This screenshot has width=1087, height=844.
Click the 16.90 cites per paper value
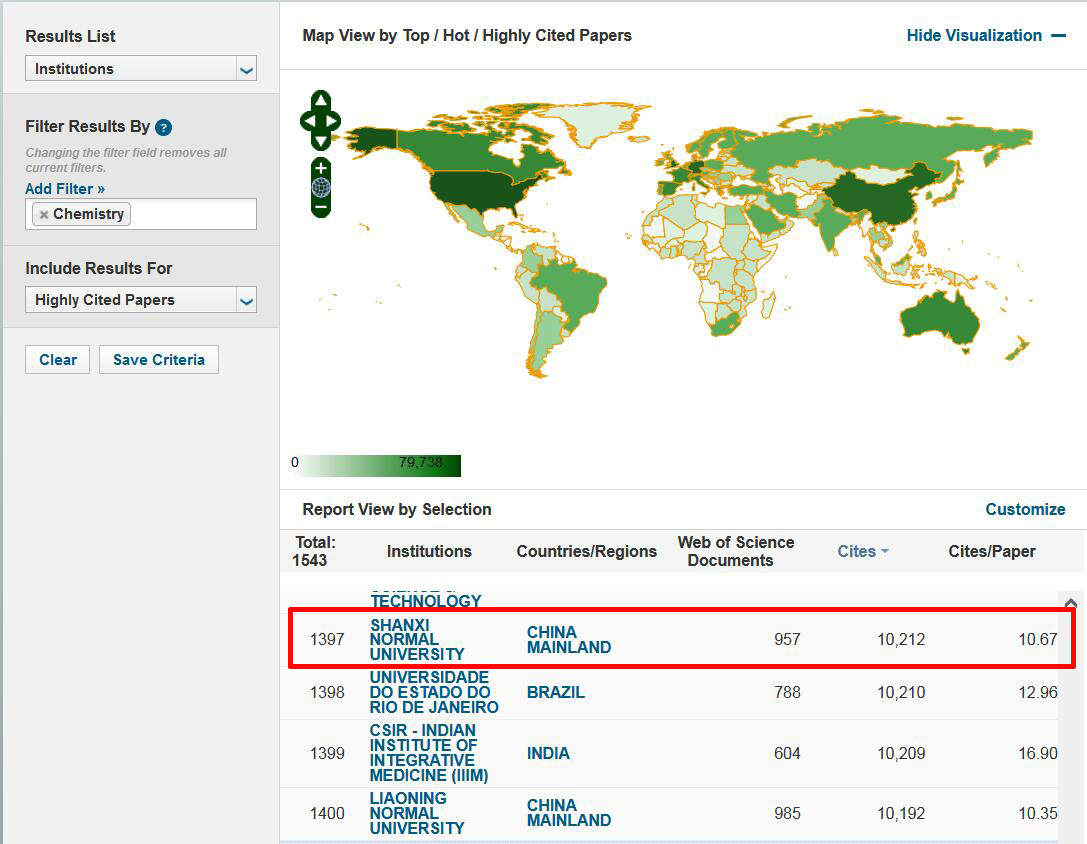(1038, 753)
